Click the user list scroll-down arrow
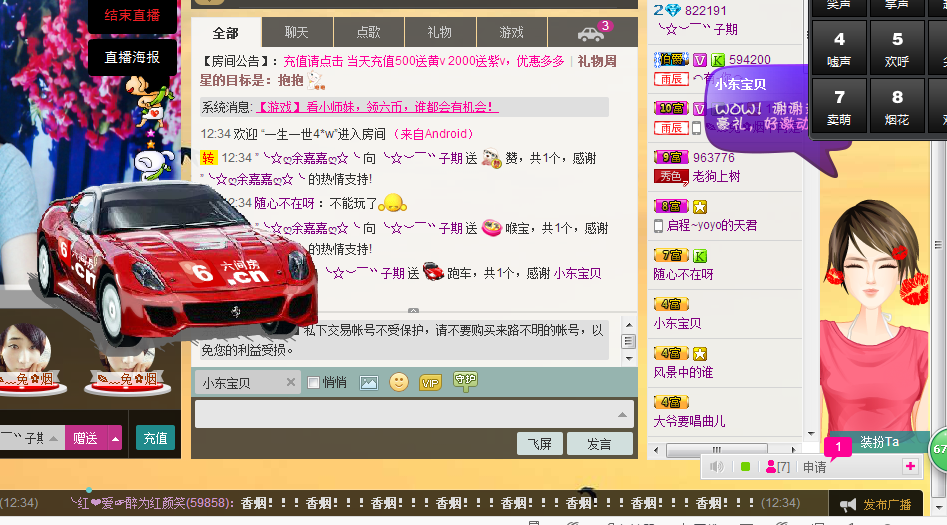The image size is (947, 525). coord(811,434)
